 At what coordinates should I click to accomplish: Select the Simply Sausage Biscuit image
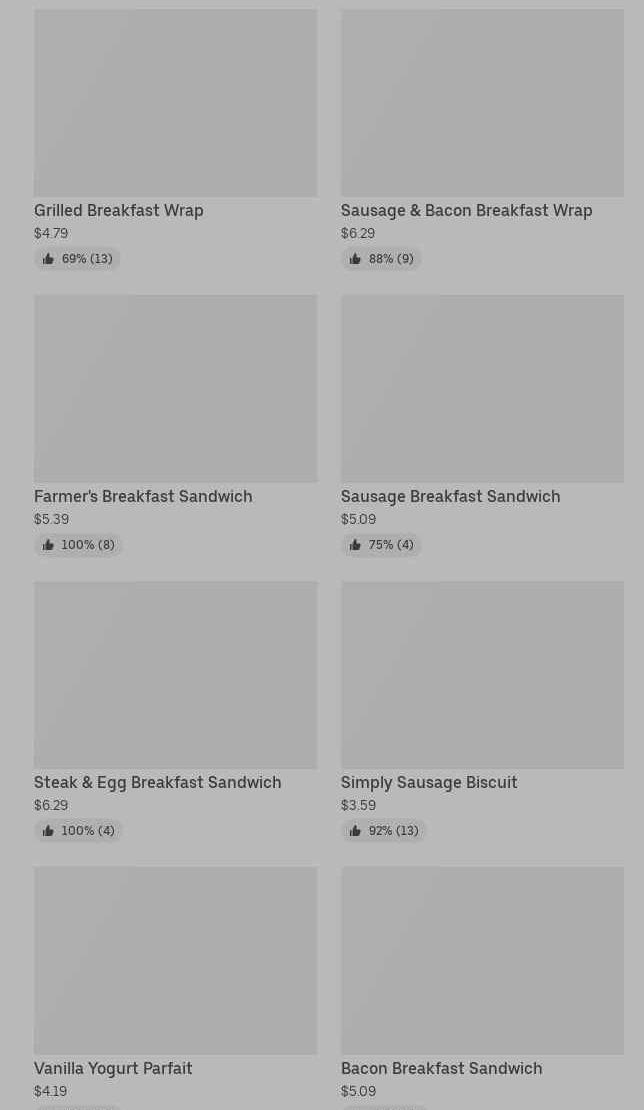[x=482, y=675]
